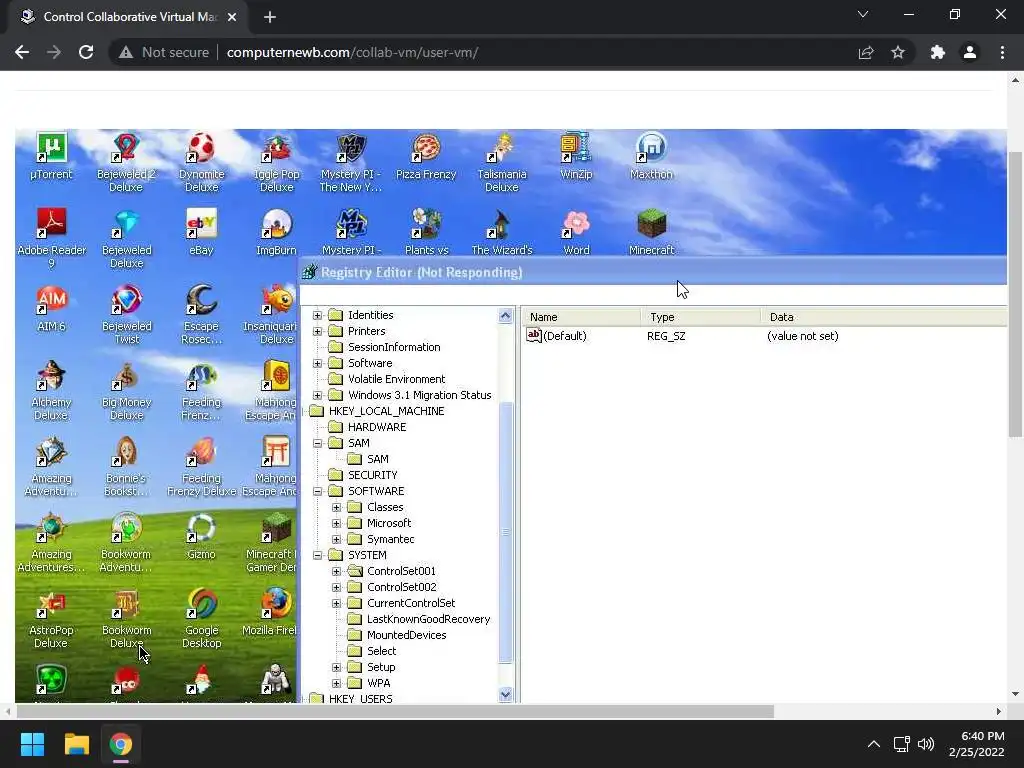This screenshot has height=768, width=1024.
Task: Collapse the SOFTWARE registry key
Action: coord(317,491)
